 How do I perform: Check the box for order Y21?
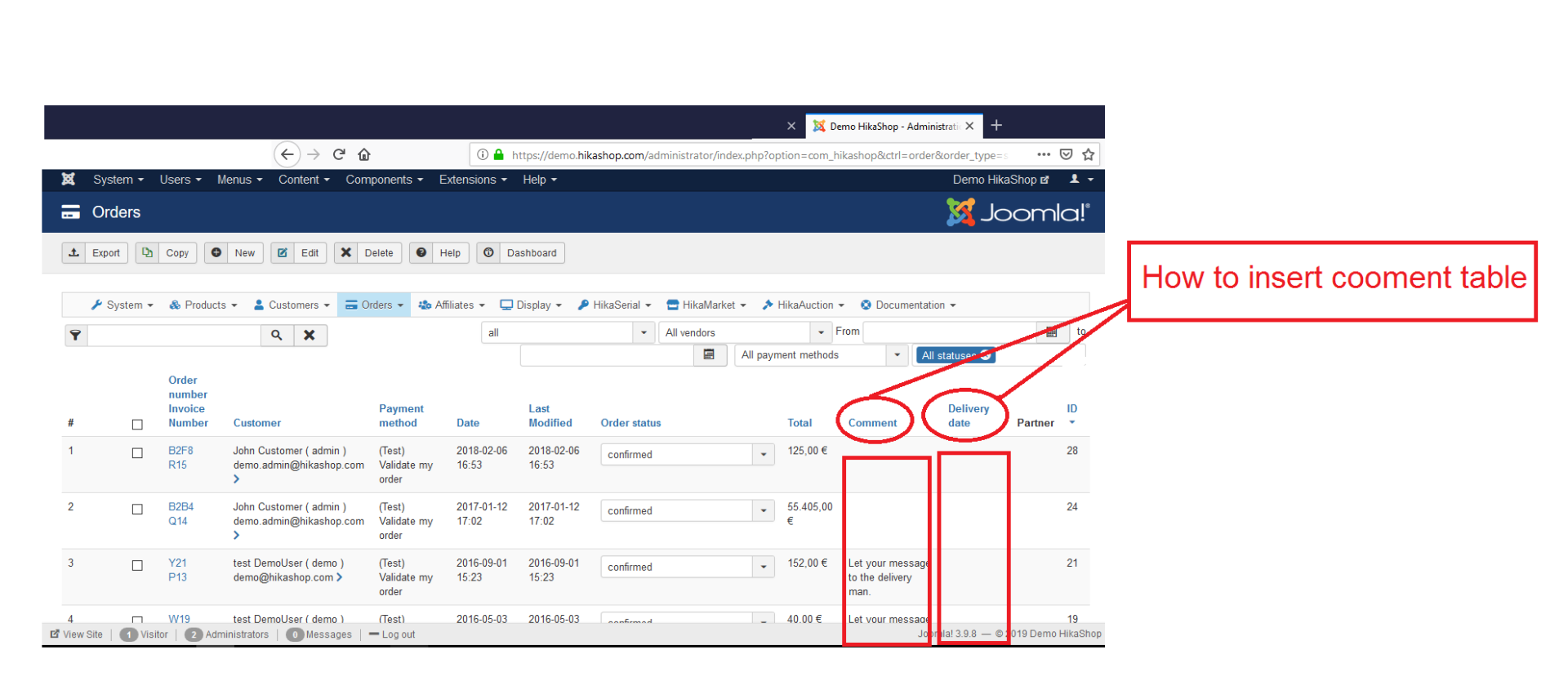[x=137, y=566]
